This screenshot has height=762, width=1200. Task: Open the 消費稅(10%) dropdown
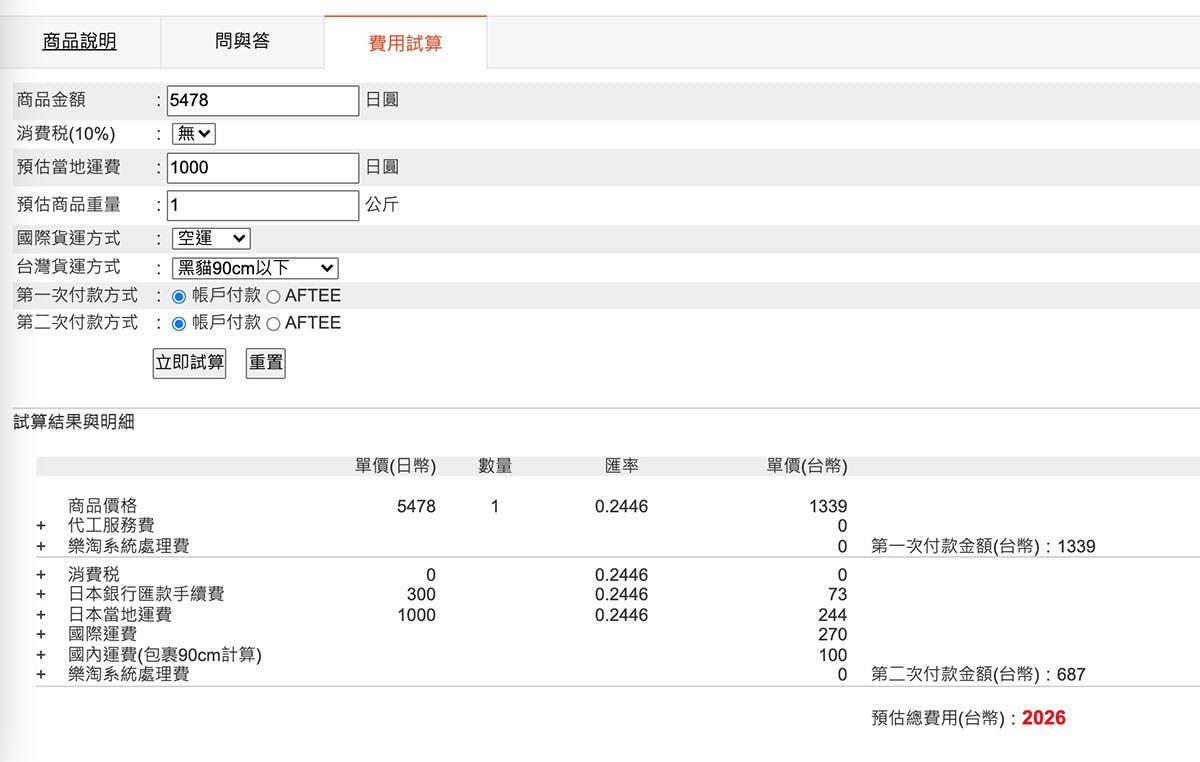point(194,134)
